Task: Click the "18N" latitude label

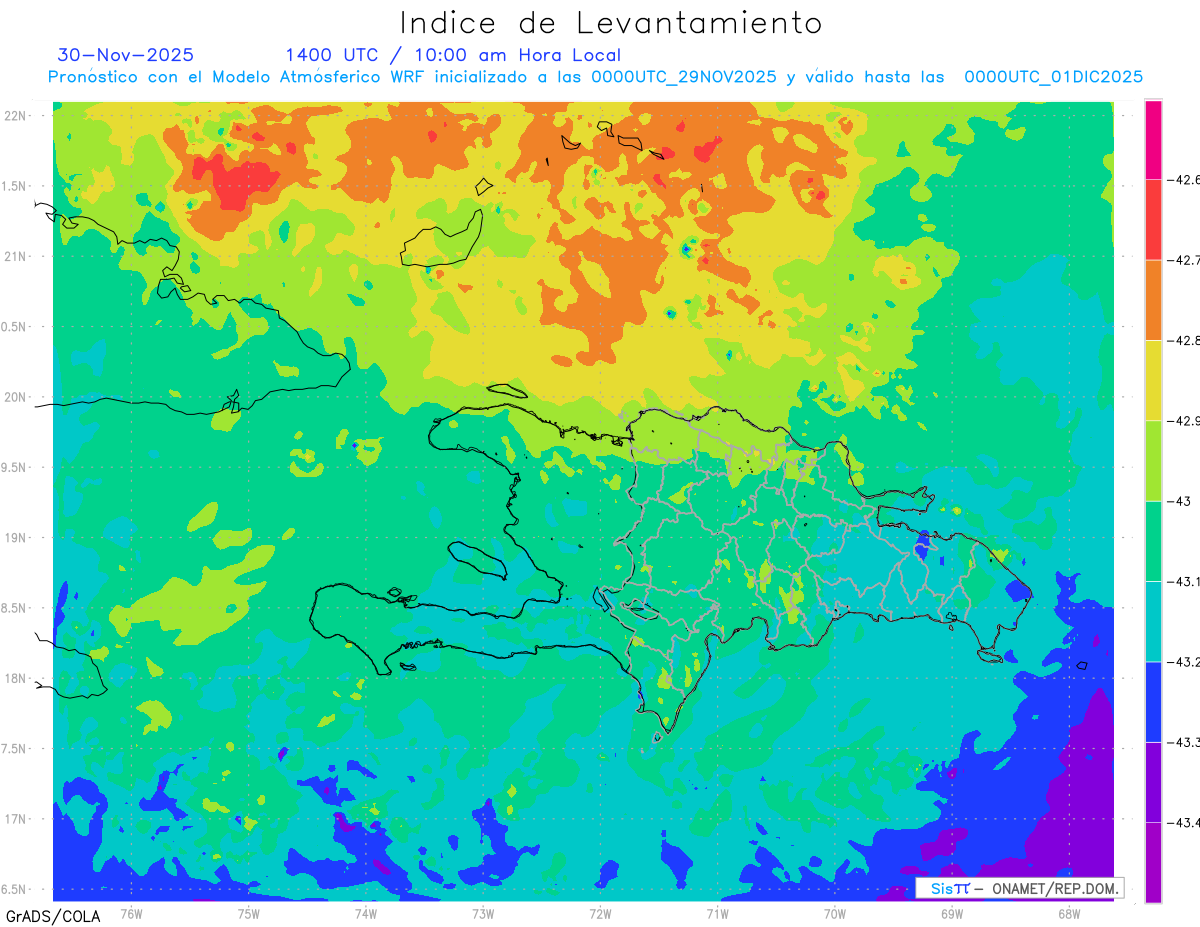Action: 16,679
